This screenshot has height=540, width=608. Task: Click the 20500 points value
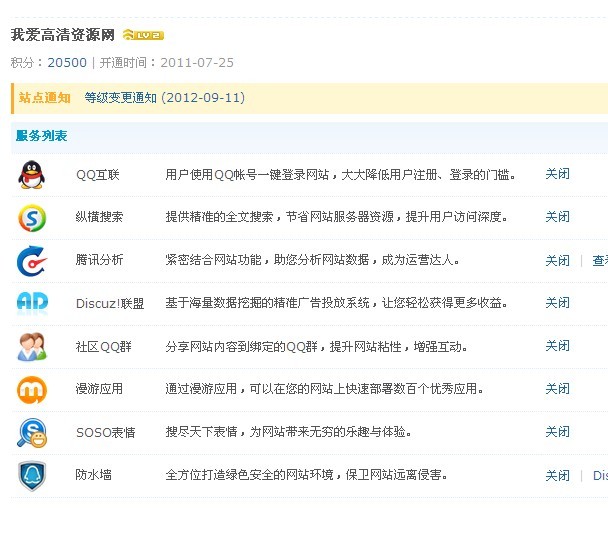coord(67,62)
